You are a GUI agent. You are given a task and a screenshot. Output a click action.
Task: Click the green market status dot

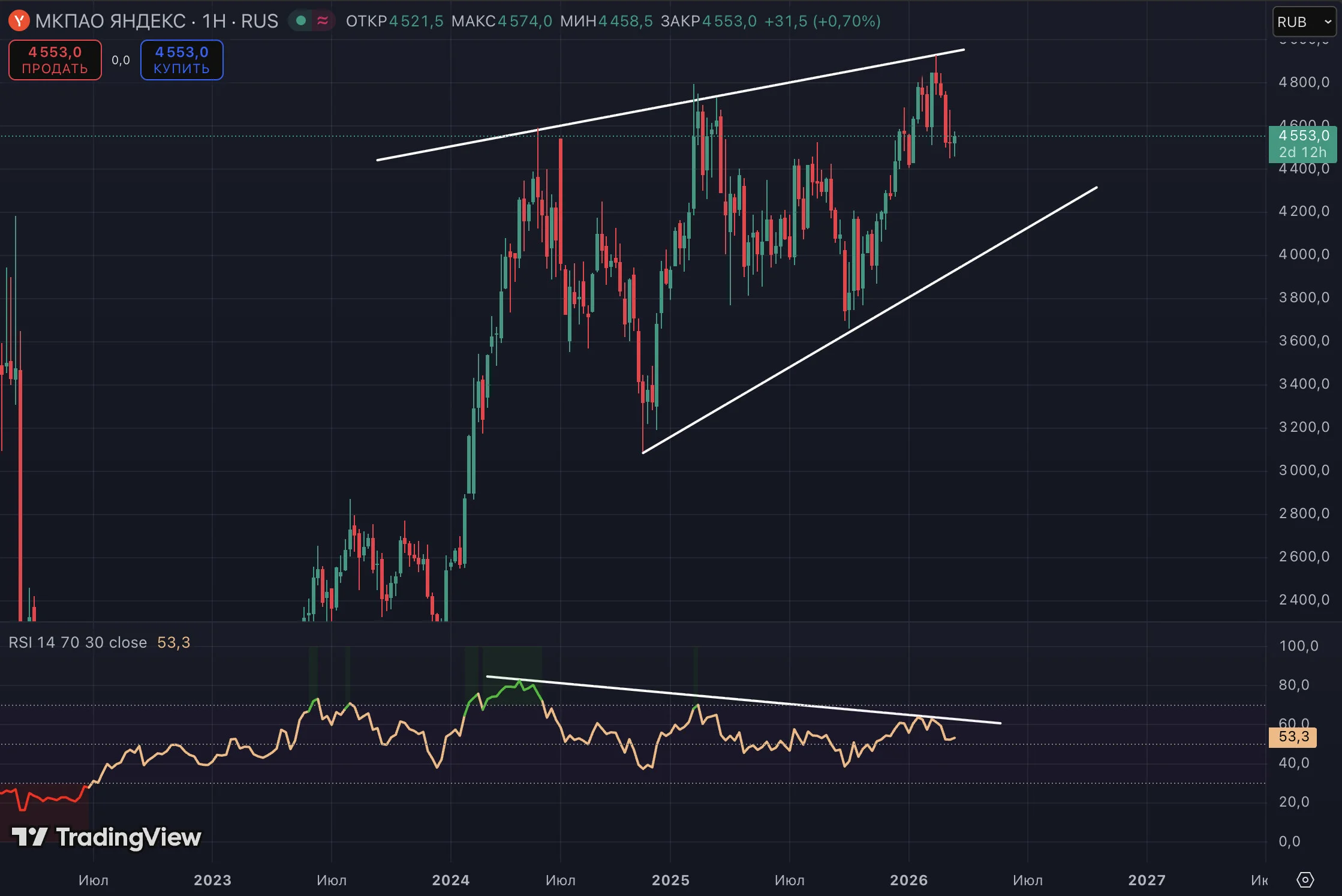[301, 21]
